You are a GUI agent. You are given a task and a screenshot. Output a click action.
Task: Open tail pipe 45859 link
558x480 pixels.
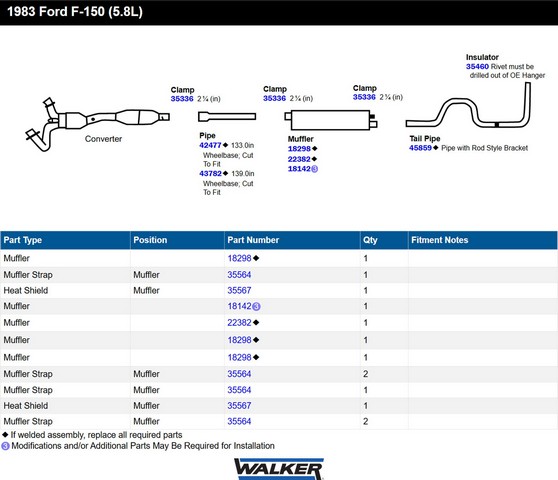click(x=420, y=148)
